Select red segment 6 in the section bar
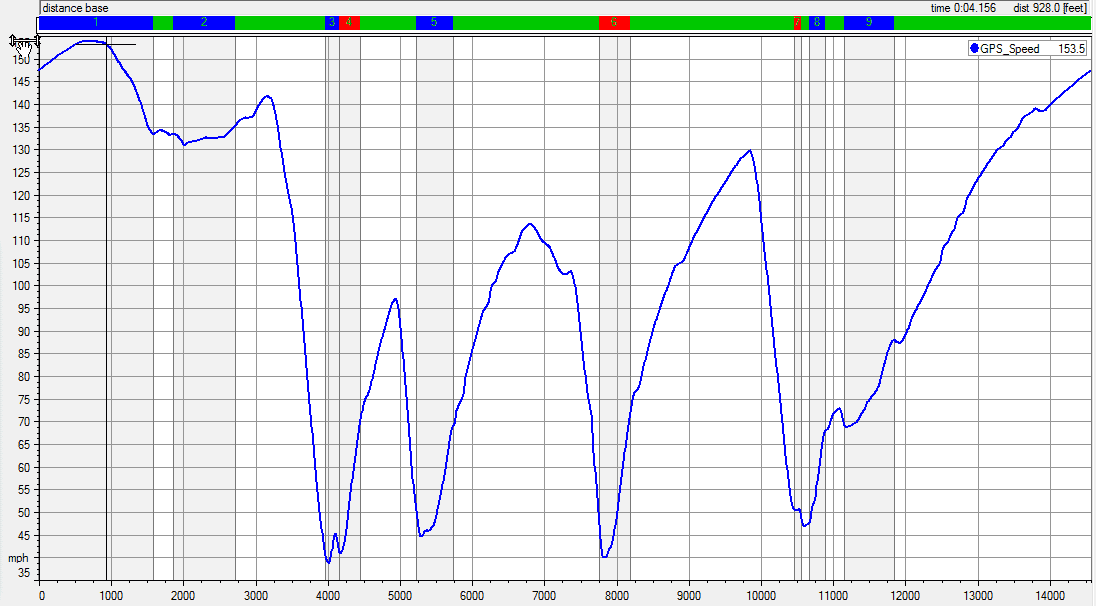The width and height of the screenshot is (1096, 606). coord(614,22)
